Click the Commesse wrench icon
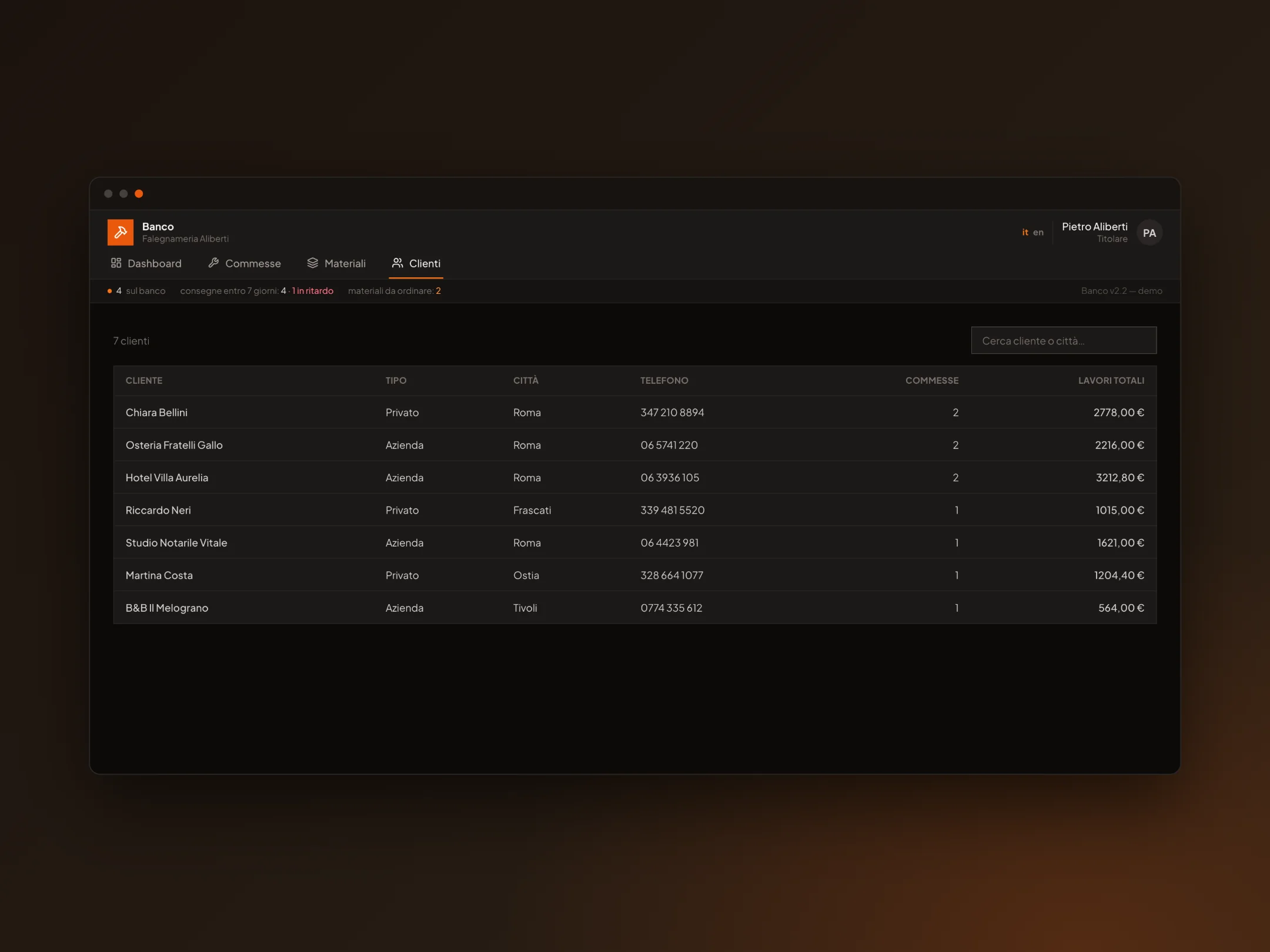Image resolution: width=1270 pixels, height=952 pixels. pyautogui.click(x=213, y=263)
